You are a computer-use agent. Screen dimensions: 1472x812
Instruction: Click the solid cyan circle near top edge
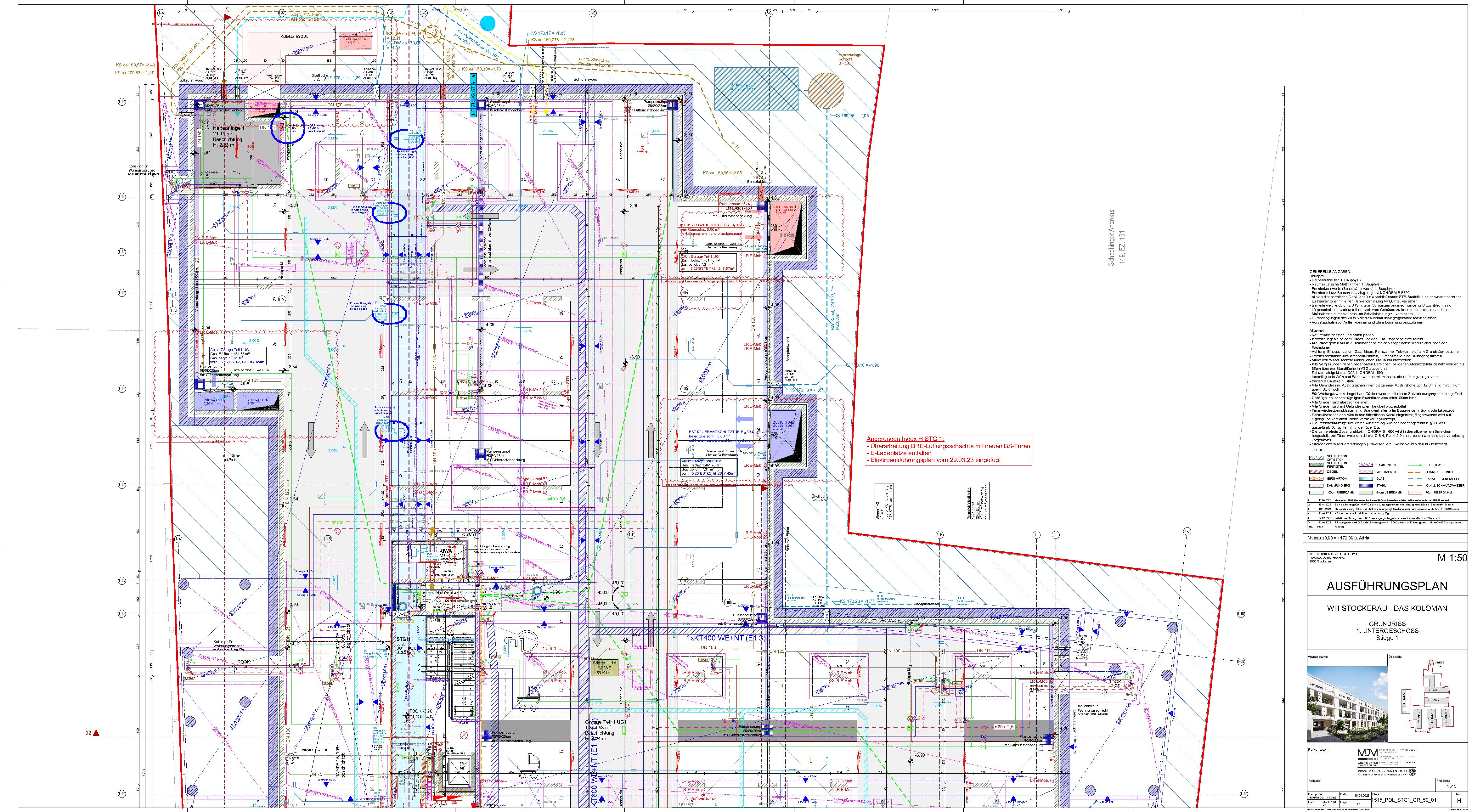[488, 23]
